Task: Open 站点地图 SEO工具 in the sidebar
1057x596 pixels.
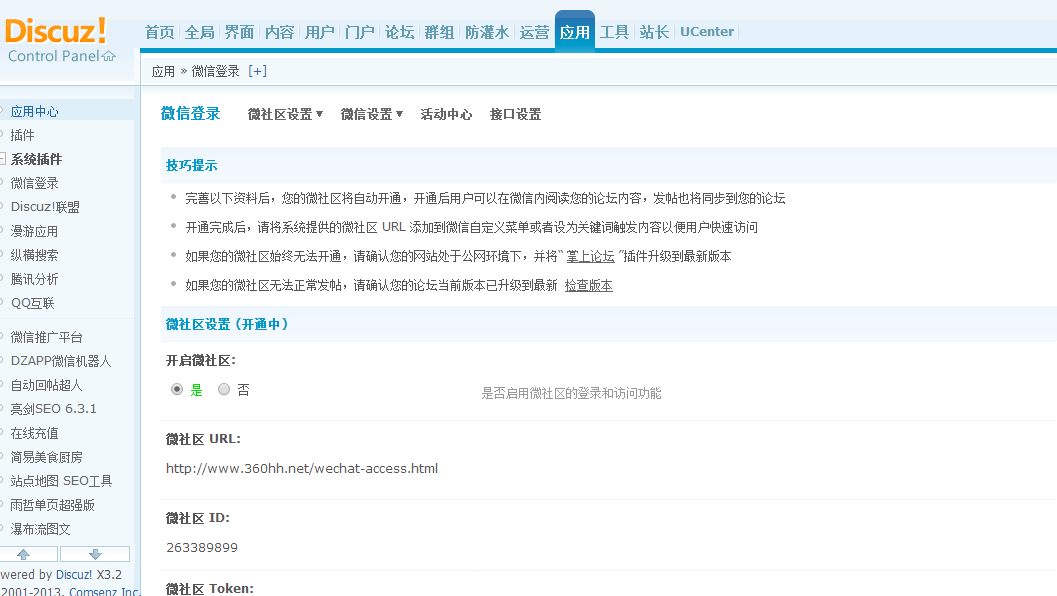Action: point(61,481)
